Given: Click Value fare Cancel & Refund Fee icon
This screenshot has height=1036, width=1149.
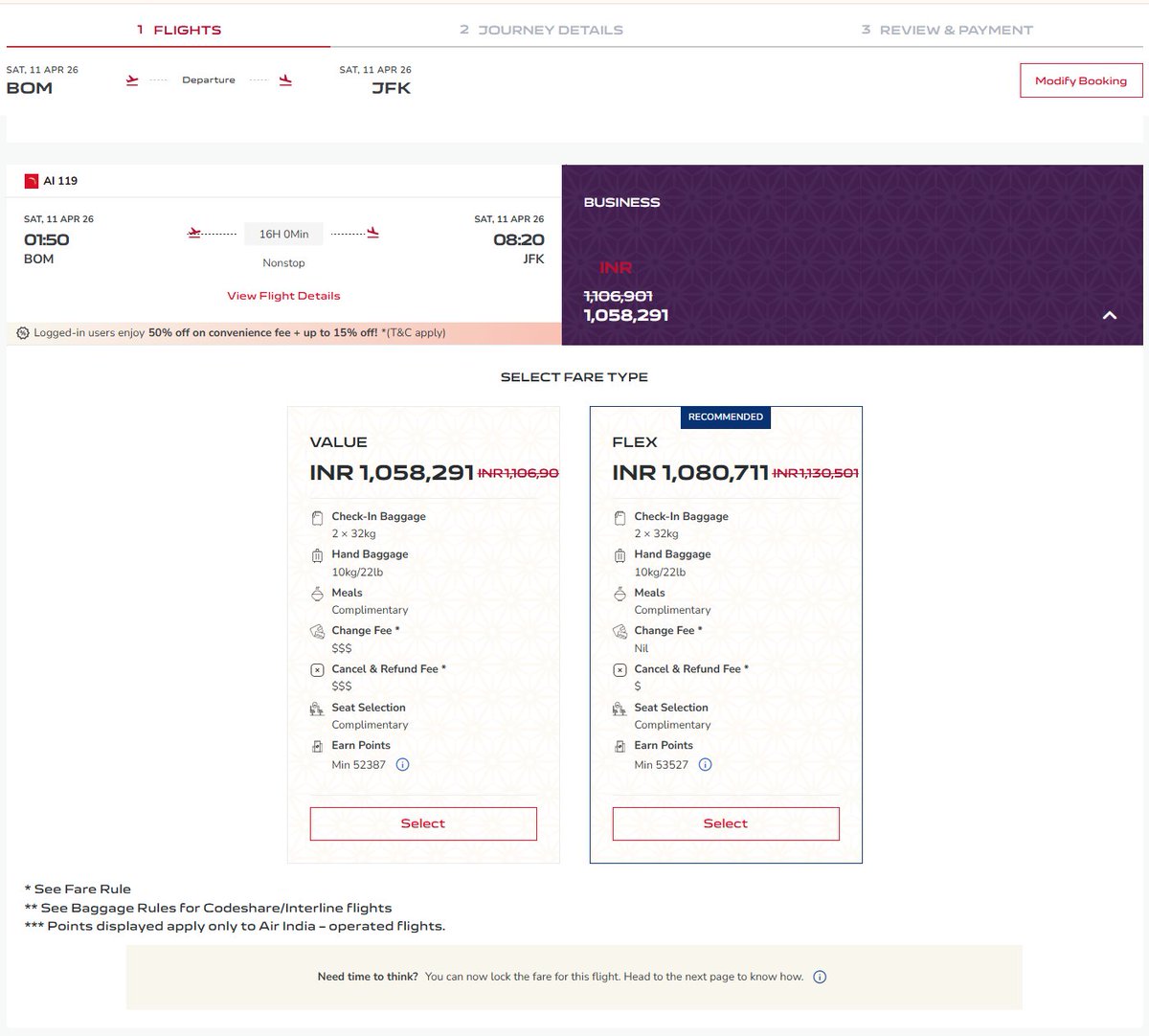Looking at the screenshot, I should point(318,670).
